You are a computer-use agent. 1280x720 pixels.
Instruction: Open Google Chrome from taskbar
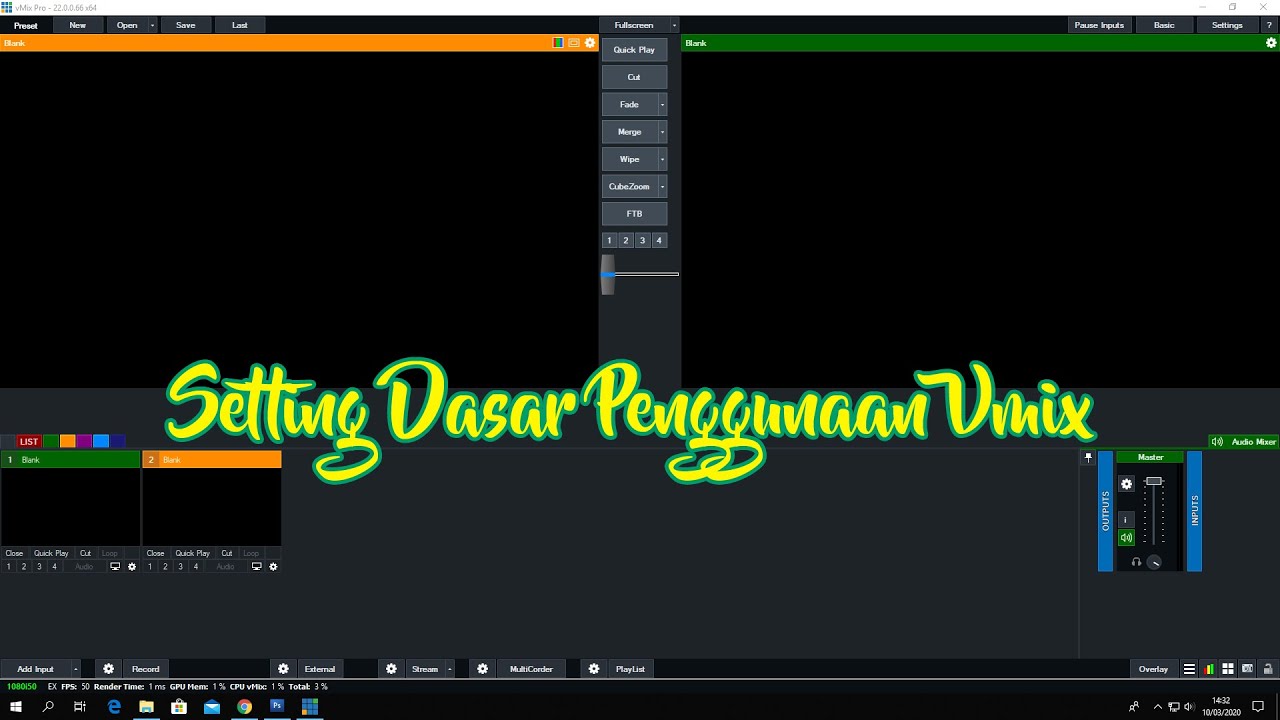[244, 706]
